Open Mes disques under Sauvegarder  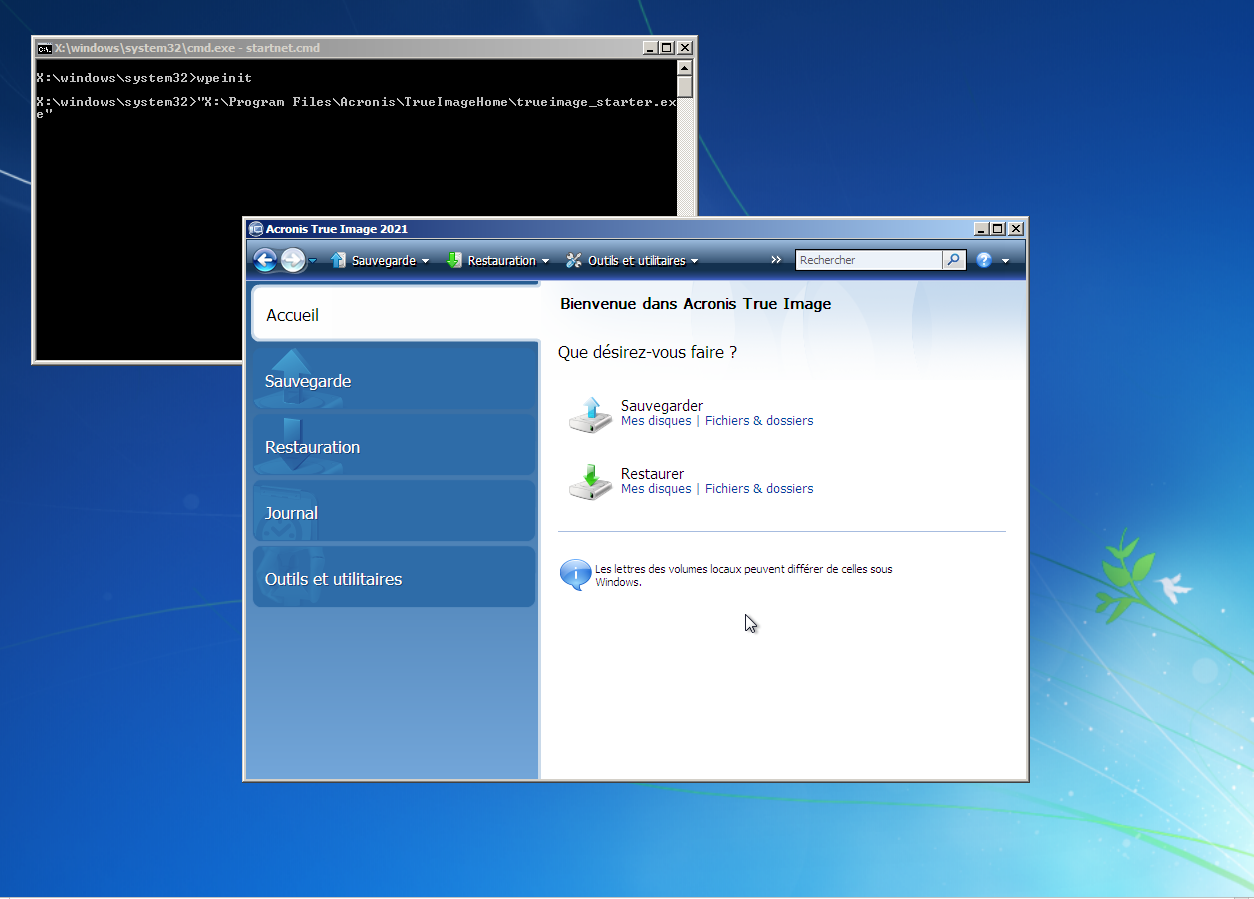(656, 421)
